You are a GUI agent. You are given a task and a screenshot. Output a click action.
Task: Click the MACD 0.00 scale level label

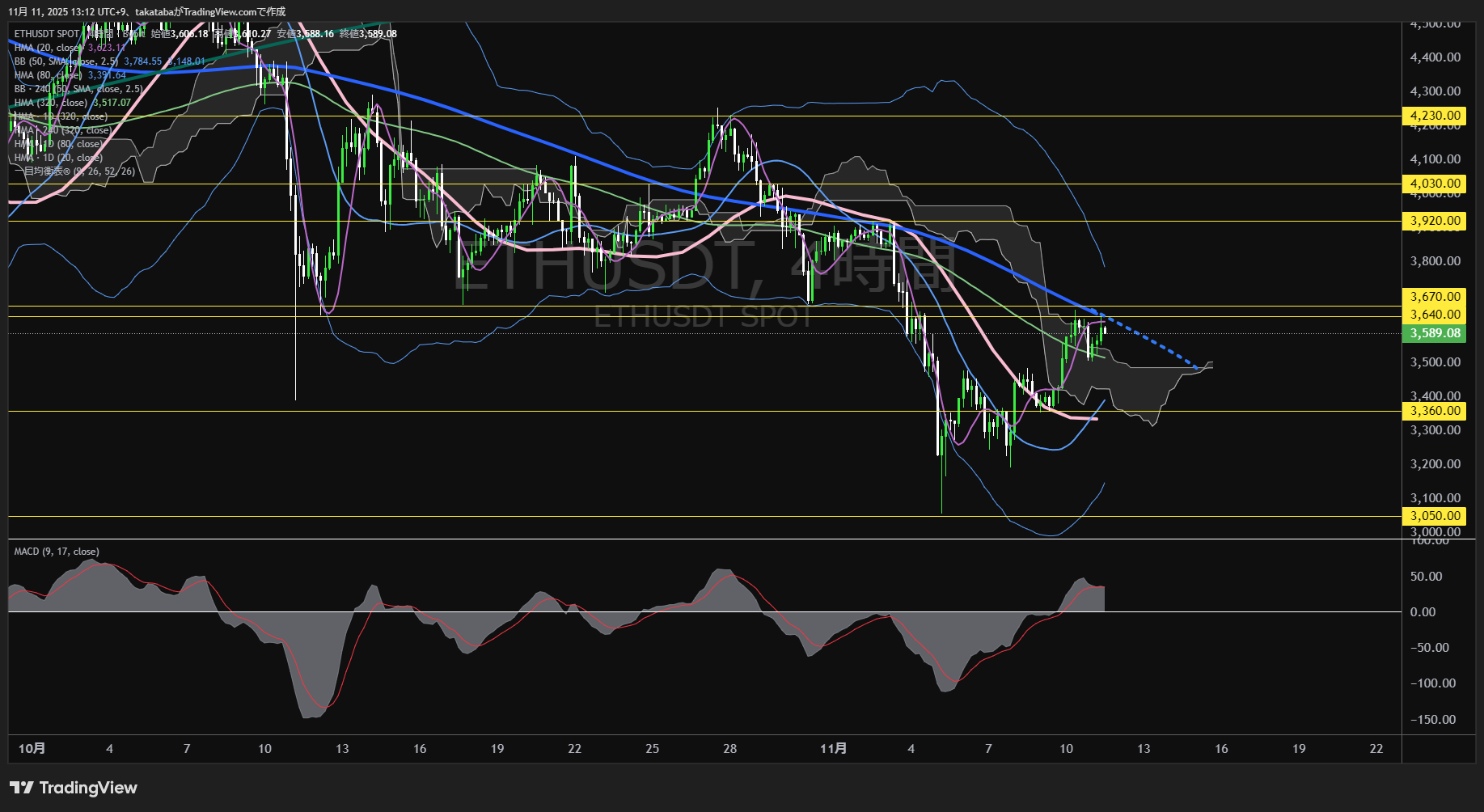pos(1423,612)
